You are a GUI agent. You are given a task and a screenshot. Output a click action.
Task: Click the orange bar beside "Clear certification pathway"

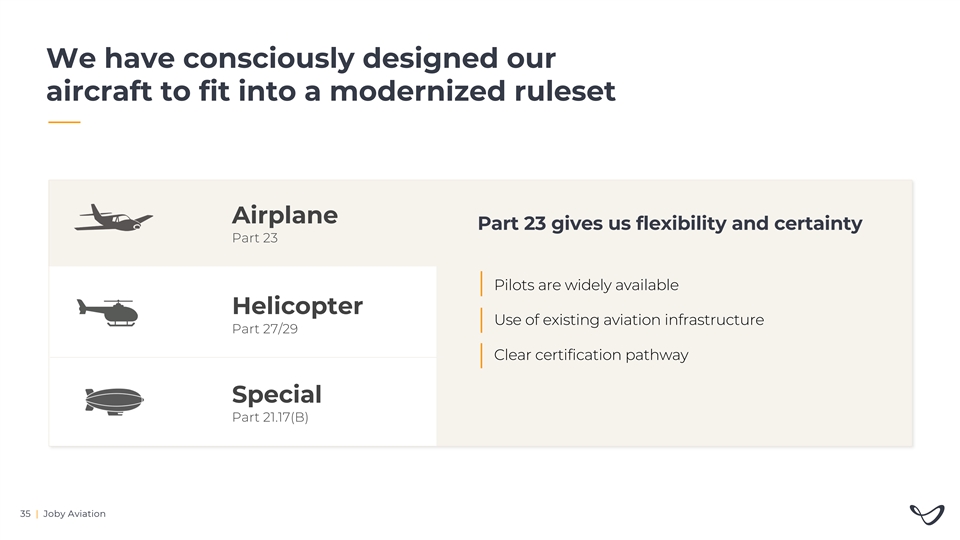482,355
